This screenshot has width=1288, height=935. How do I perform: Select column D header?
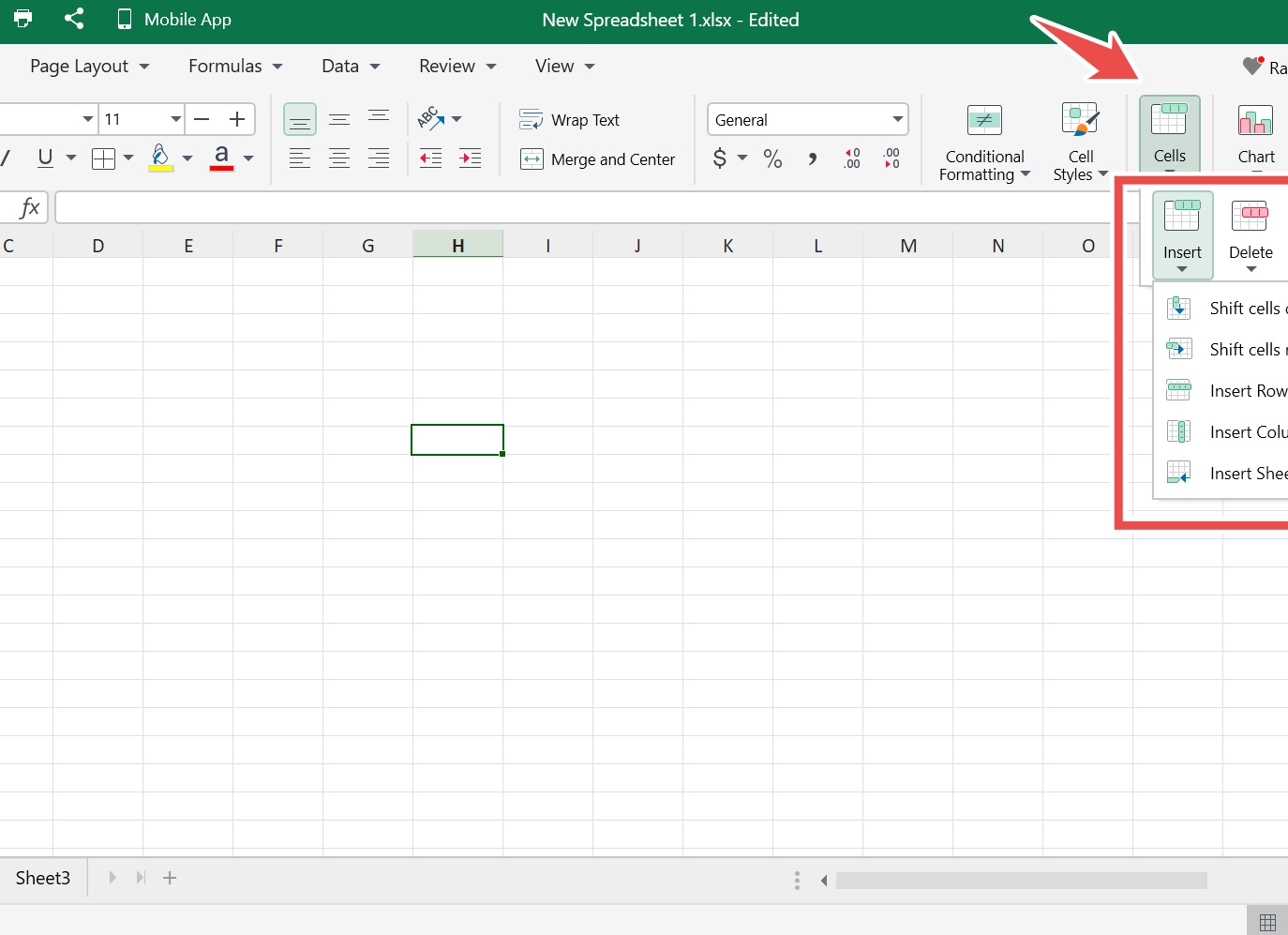[98, 246]
